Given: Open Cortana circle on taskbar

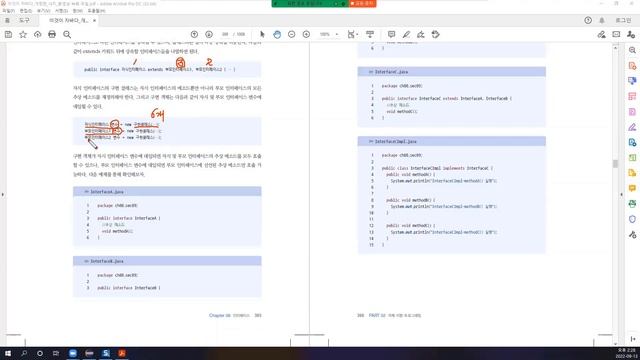Looking at the screenshot, I should 40,353.
